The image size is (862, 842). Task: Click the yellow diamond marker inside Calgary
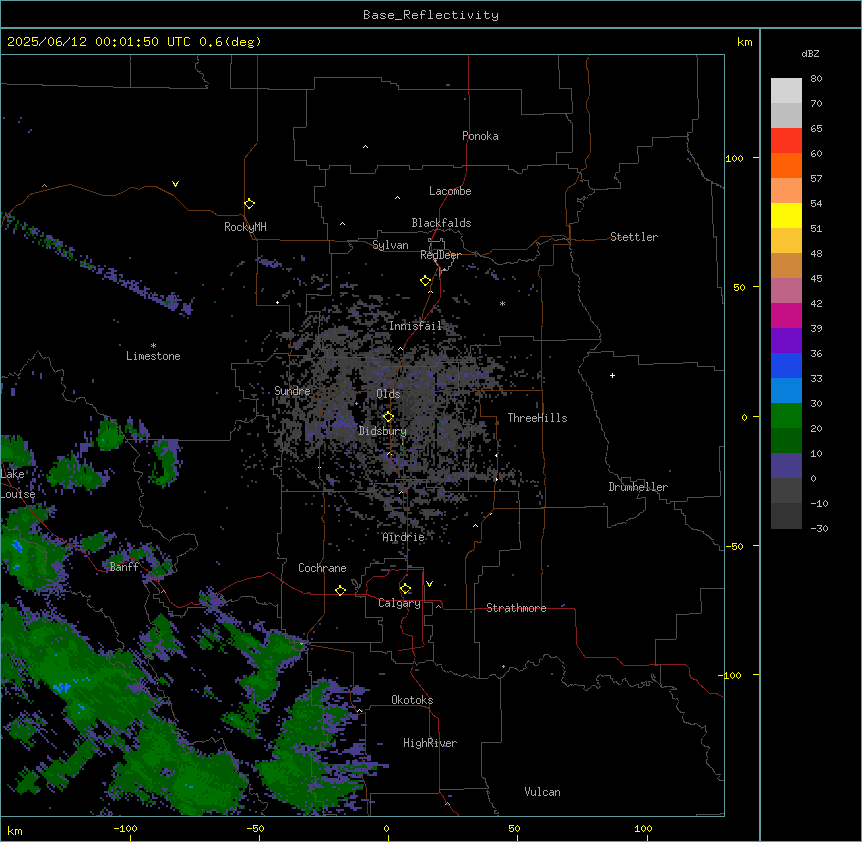[405, 589]
